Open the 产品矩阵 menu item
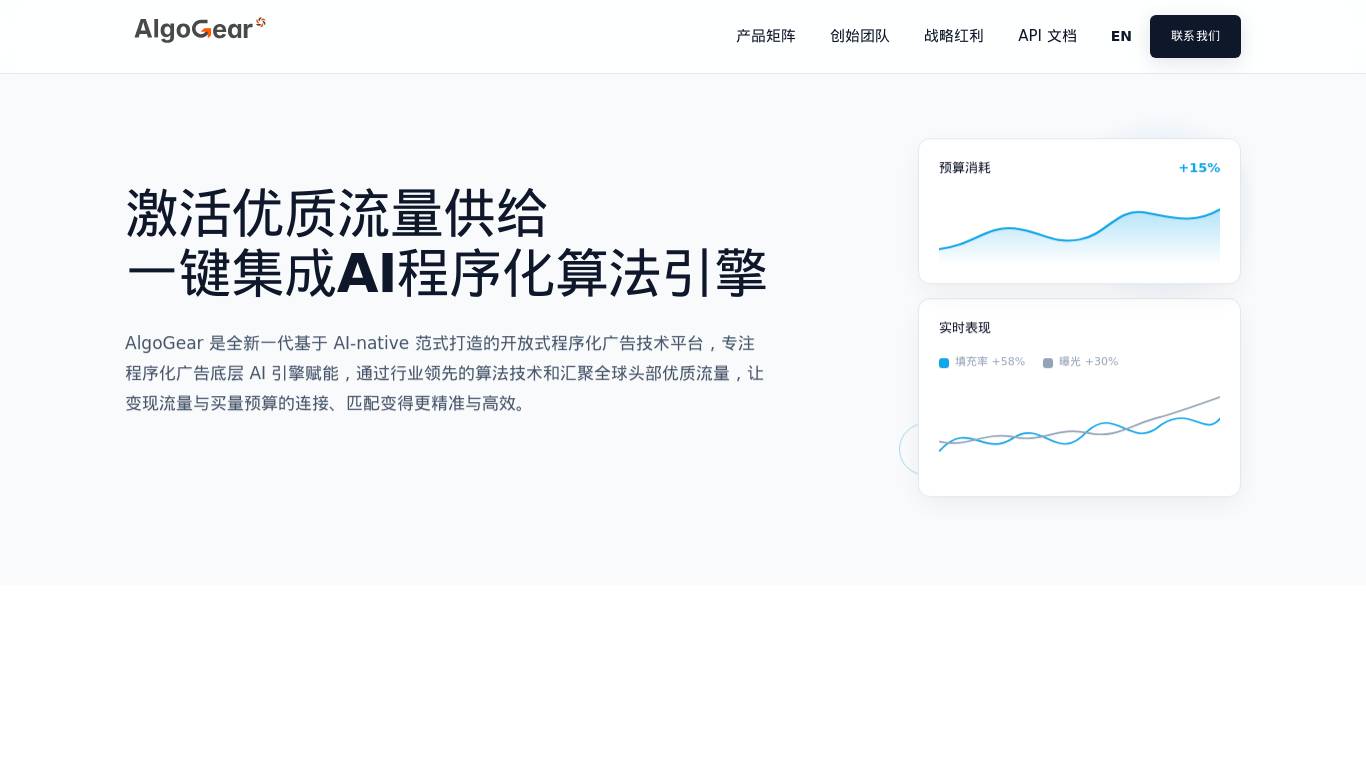The height and width of the screenshot is (768, 1366). tap(766, 36)
